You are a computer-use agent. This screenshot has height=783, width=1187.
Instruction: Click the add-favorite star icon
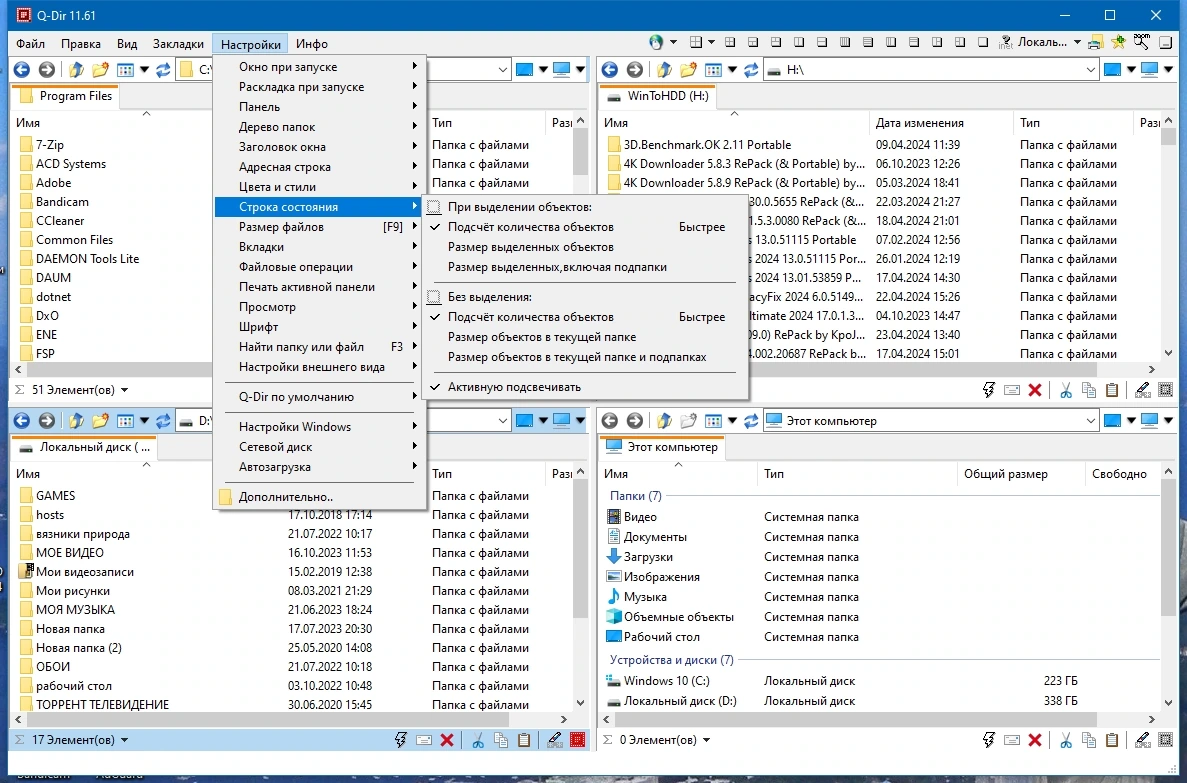pyautogui.click(x=1118, y=42)
